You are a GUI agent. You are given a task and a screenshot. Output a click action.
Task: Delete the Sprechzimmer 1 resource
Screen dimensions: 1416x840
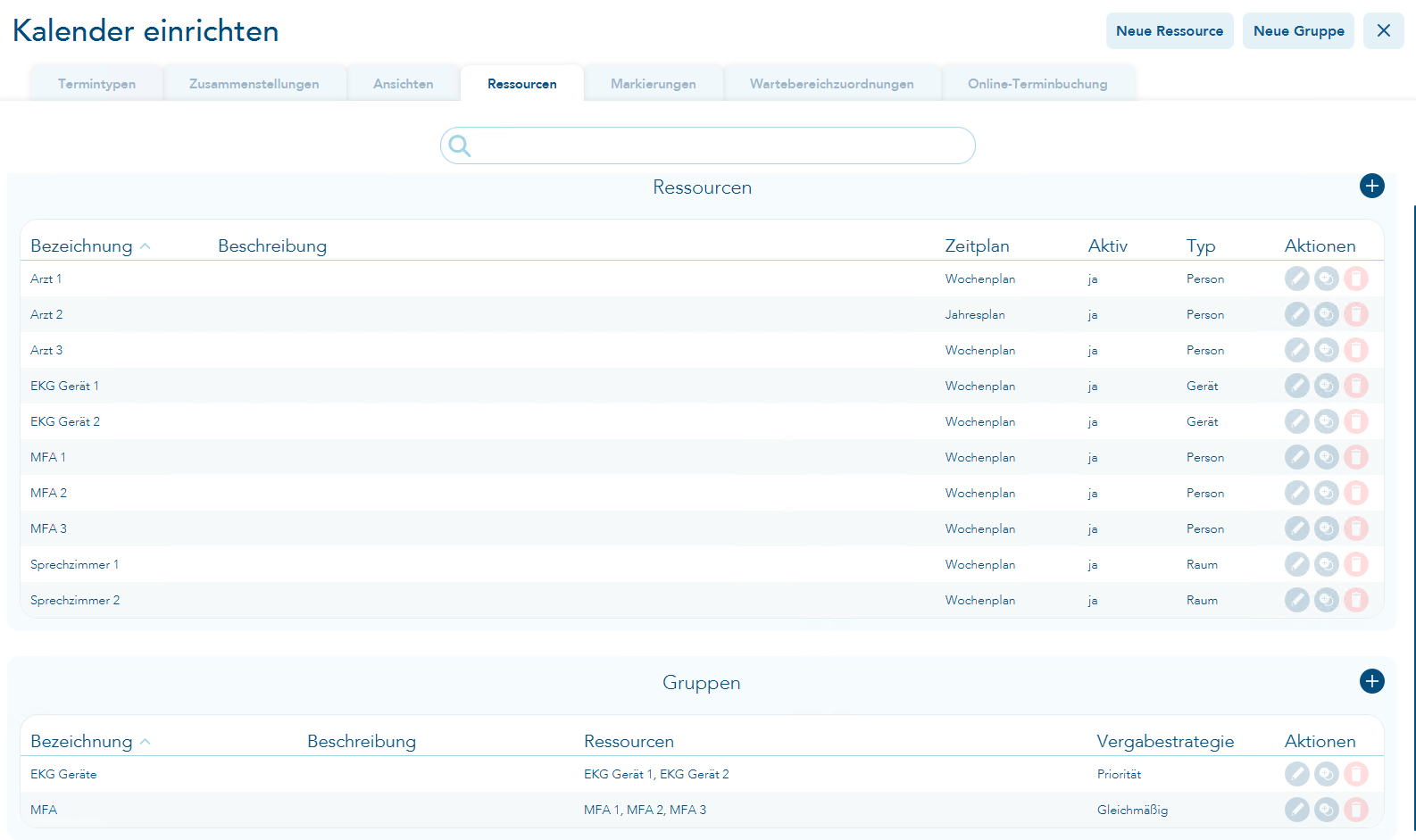pos(1356,564)
